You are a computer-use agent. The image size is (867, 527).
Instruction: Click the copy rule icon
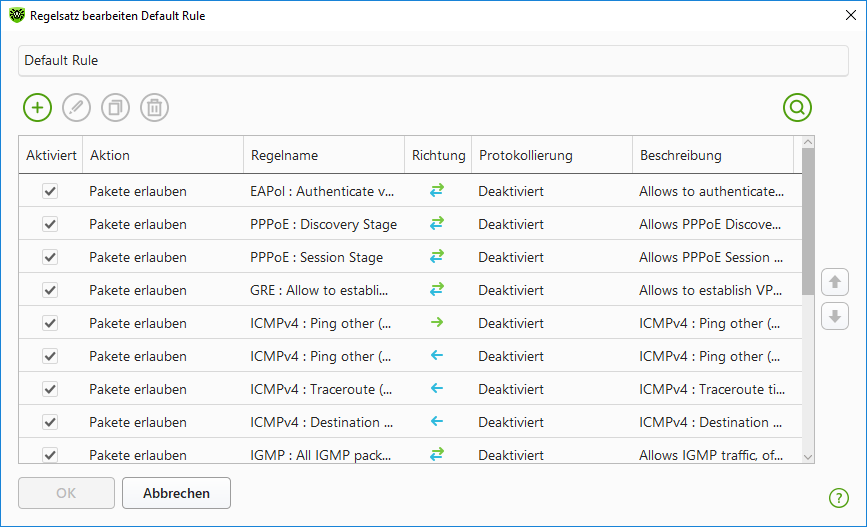115,108
